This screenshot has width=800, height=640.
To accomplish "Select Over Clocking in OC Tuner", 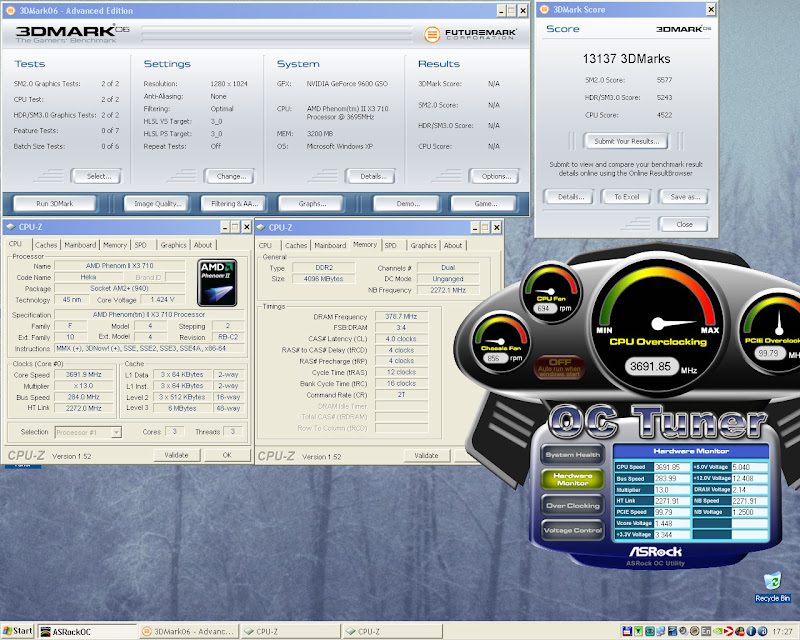I will coord(572,505).
